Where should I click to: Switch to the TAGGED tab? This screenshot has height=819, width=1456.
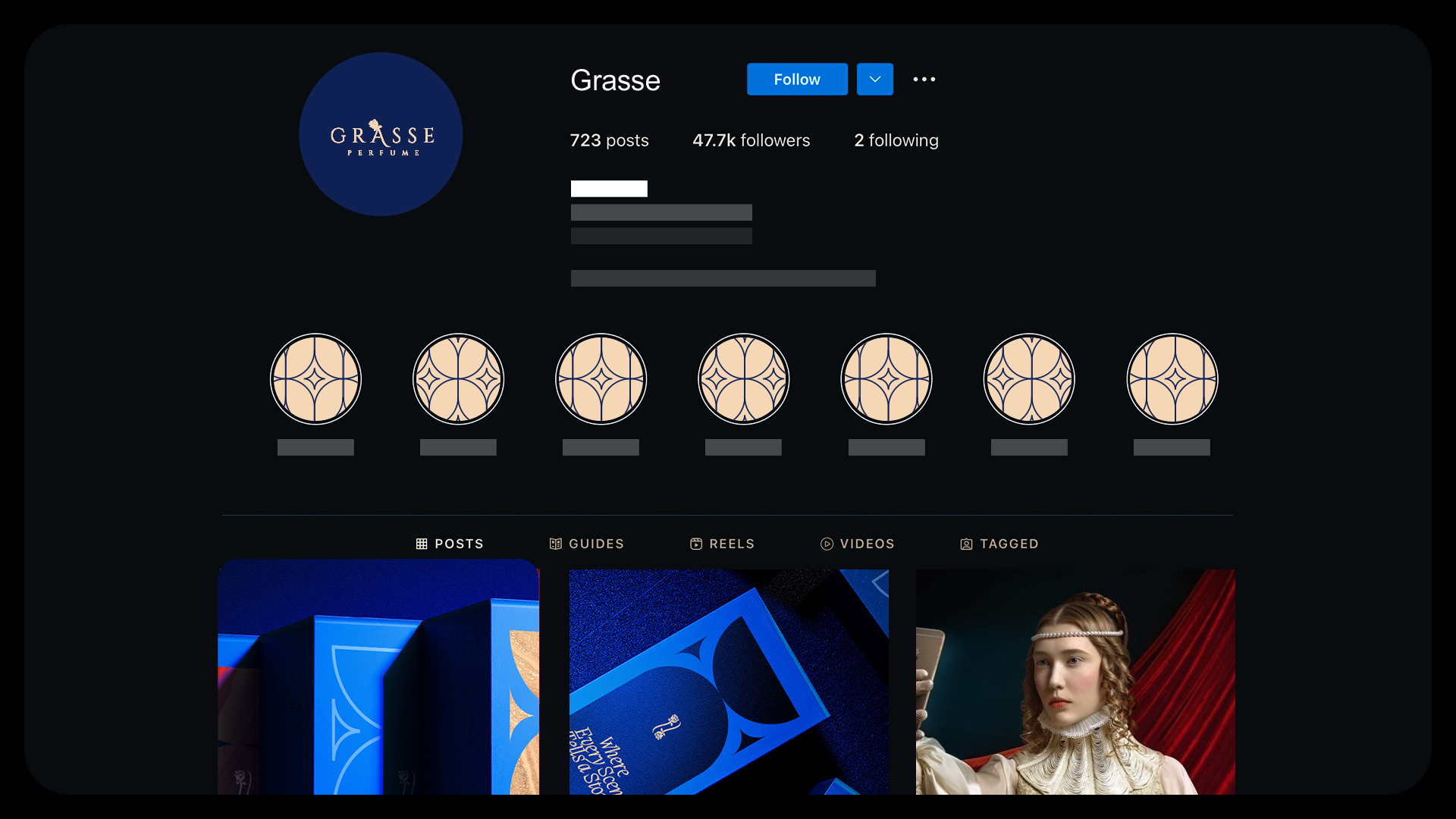click(999, 544)
